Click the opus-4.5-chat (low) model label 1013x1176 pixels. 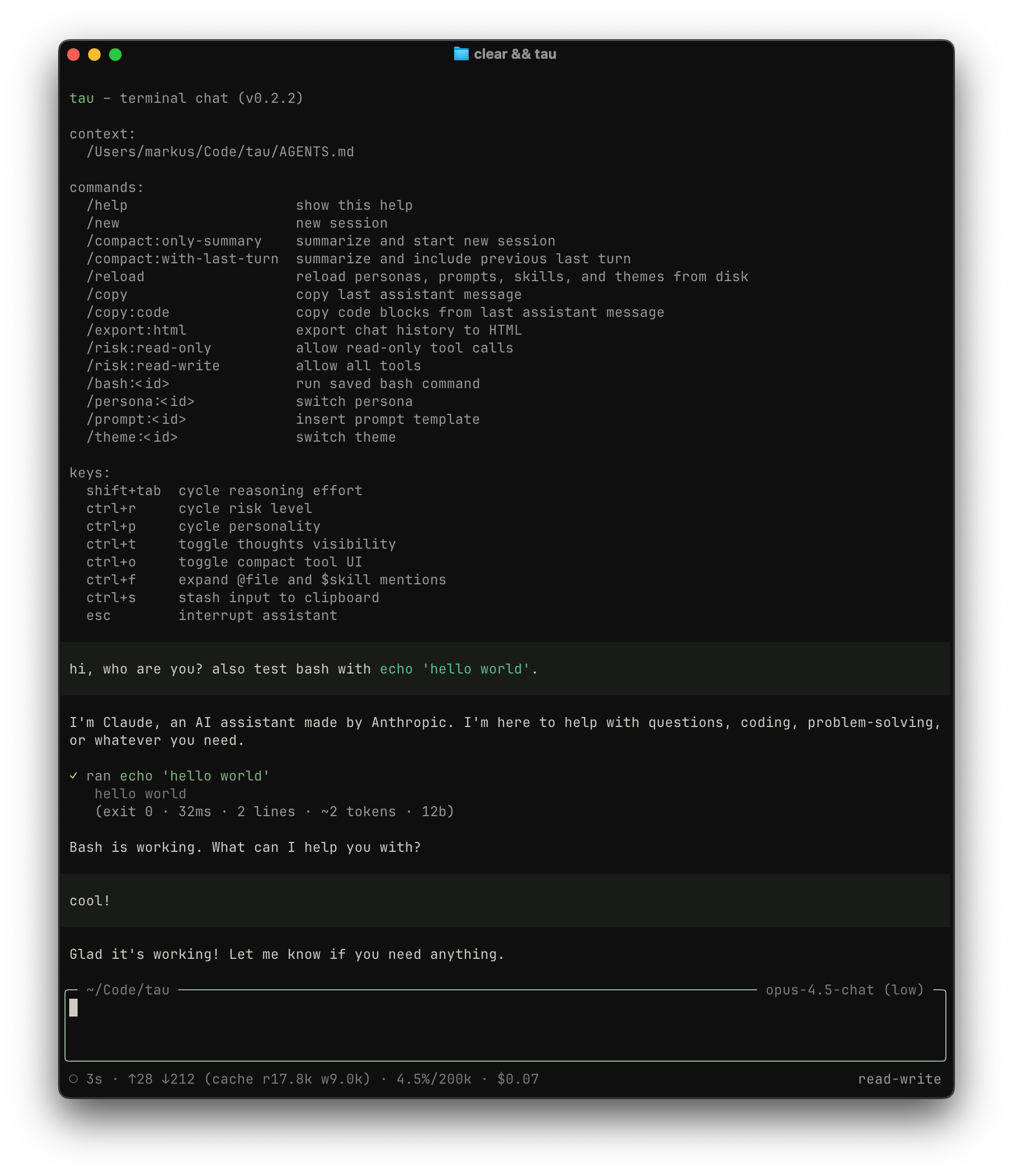(844, 990)
